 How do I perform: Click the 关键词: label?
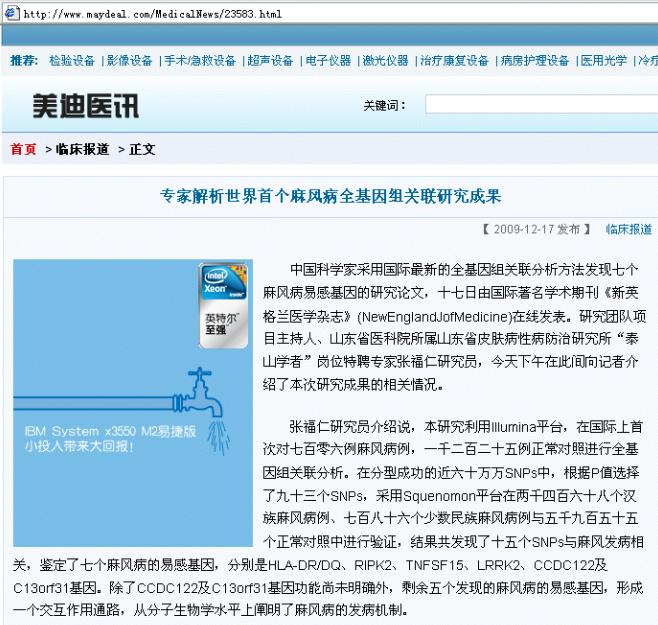(384, 105)
